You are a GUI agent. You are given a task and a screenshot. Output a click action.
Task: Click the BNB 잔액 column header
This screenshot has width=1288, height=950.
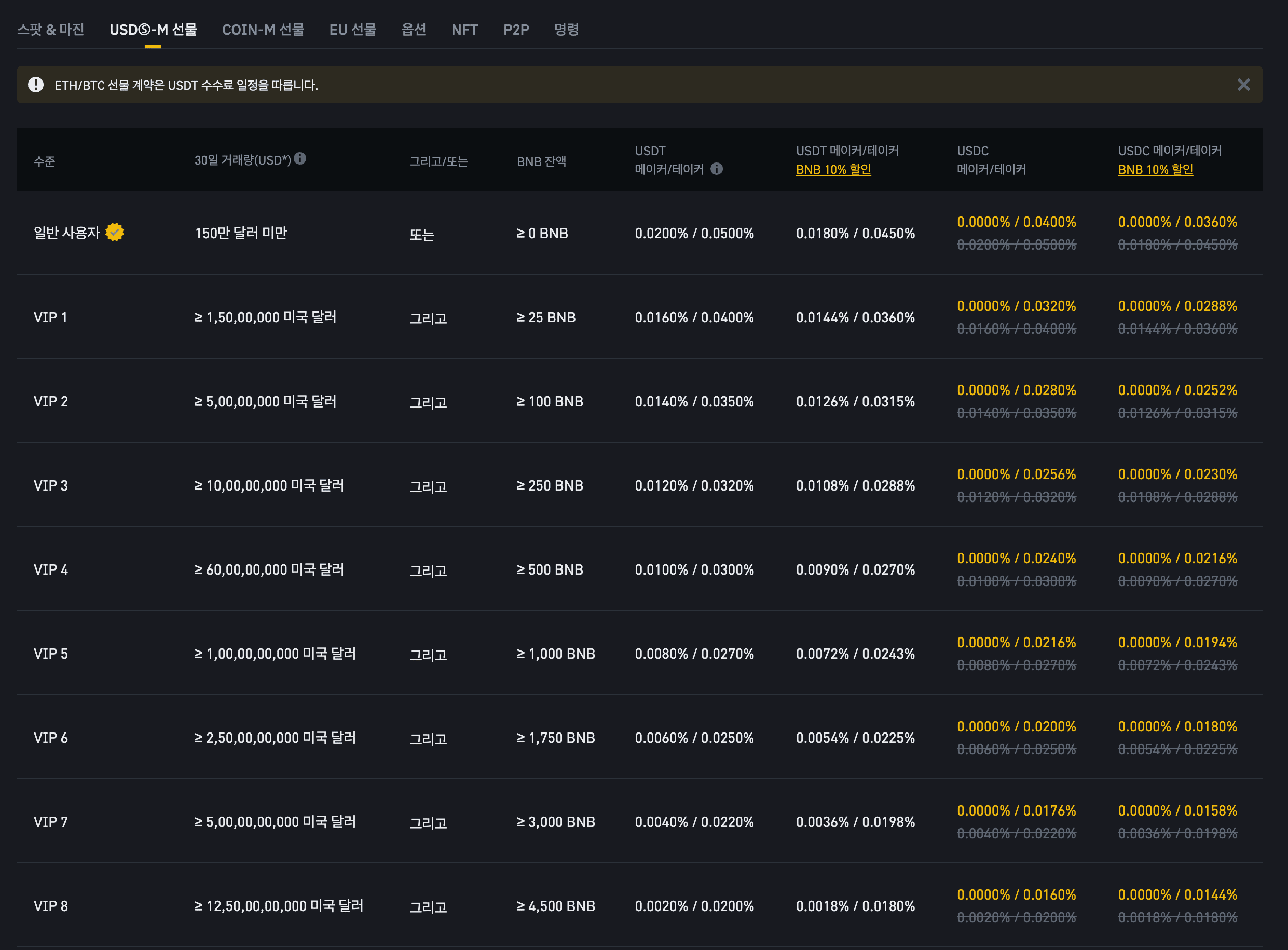pyautogui.click(x=541, y=161)
